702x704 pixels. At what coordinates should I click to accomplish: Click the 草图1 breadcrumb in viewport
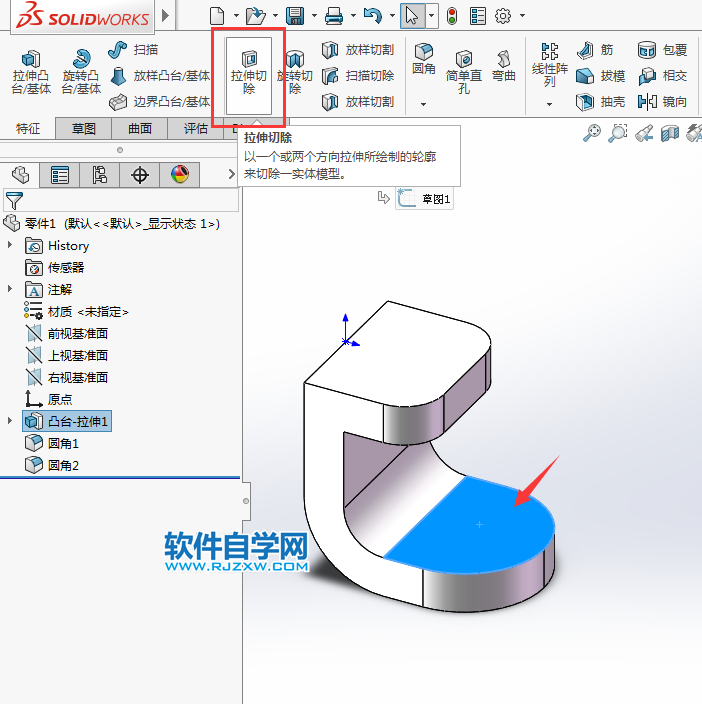click(x=425, y=198)
